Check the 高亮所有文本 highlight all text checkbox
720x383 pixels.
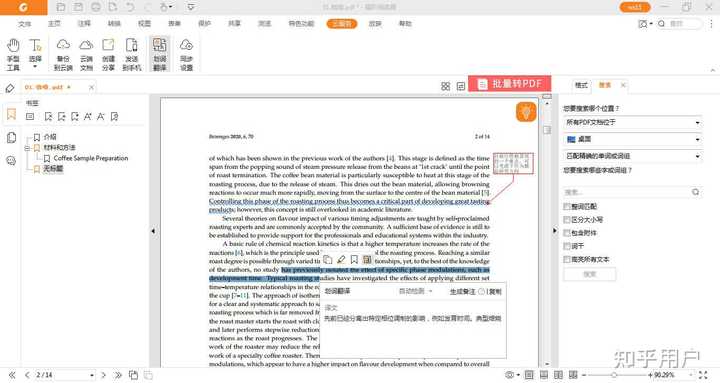coord(567,259)
